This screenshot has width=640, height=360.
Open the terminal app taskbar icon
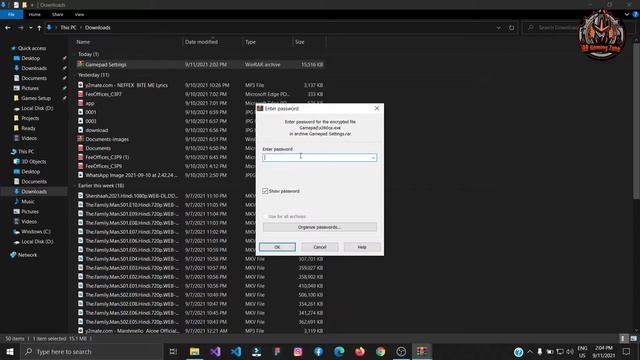(x=256, y=351)
